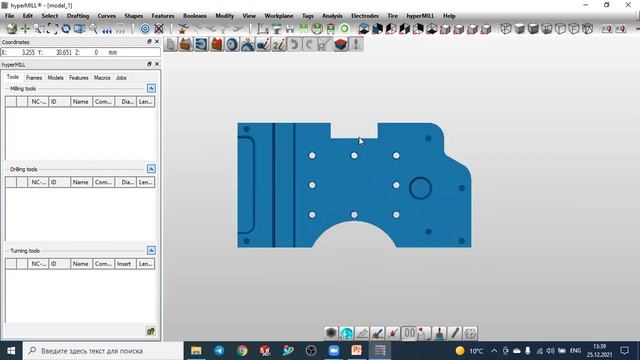Click the green sync icon below Turning tools
Screen dimensions: 640x360
(151, 331)
